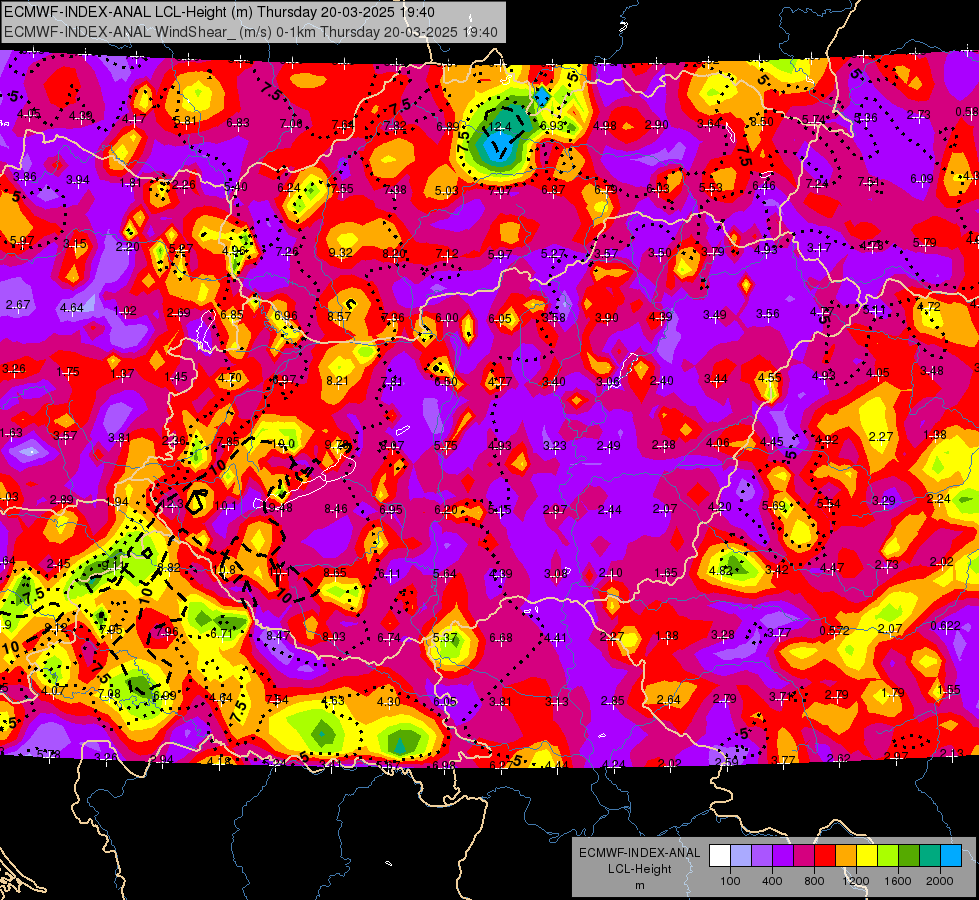Choose the orange legend swatch

847,855
